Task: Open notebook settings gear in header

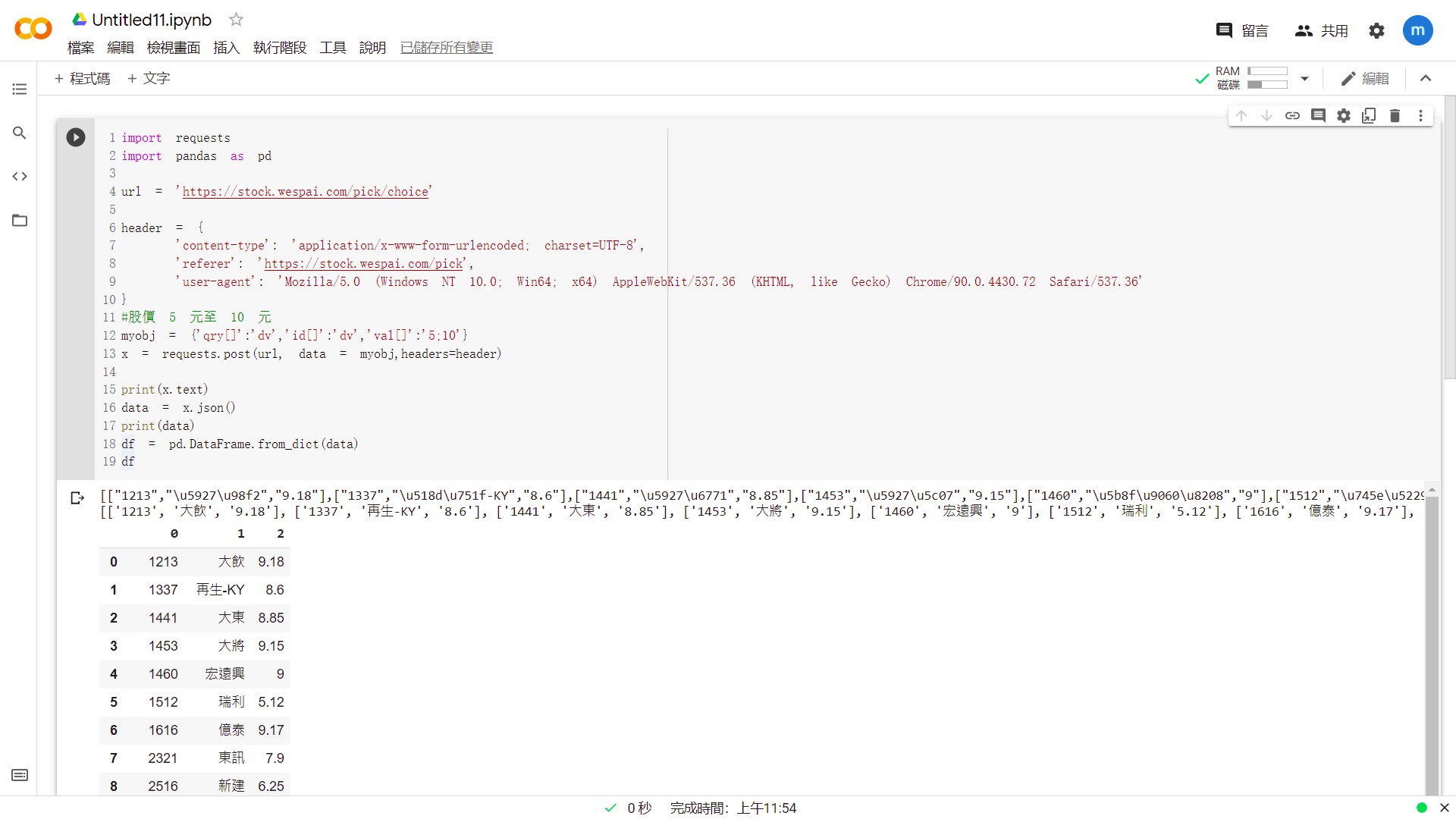Action: point(1376,30)
